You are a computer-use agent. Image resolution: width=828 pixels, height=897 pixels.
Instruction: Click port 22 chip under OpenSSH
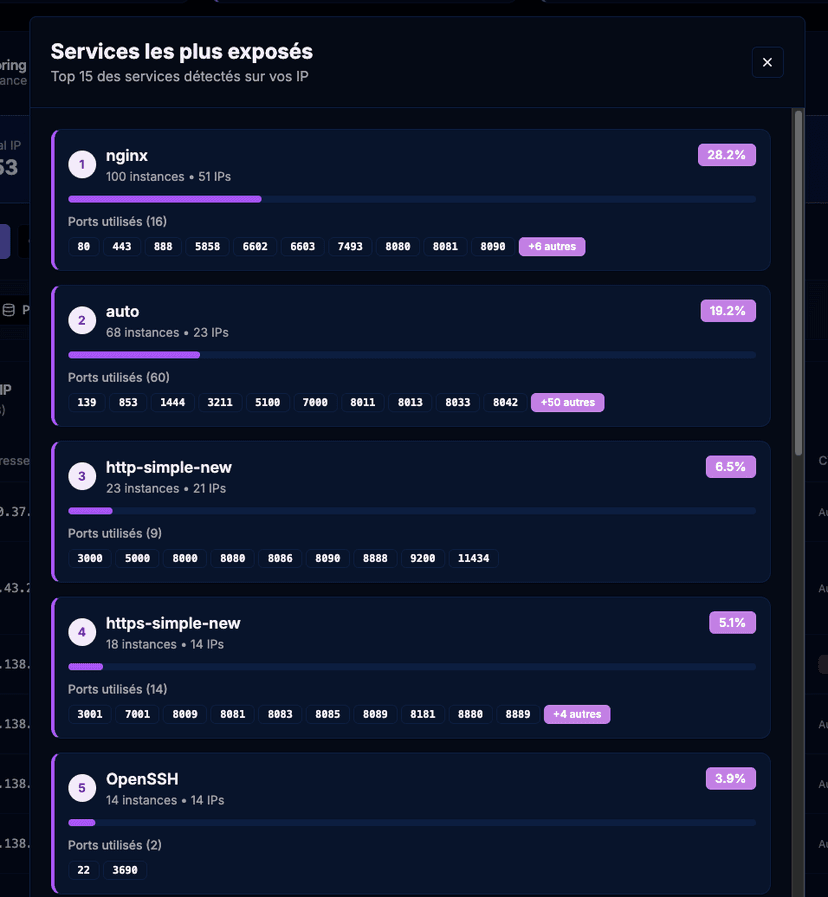coord(83,870)
